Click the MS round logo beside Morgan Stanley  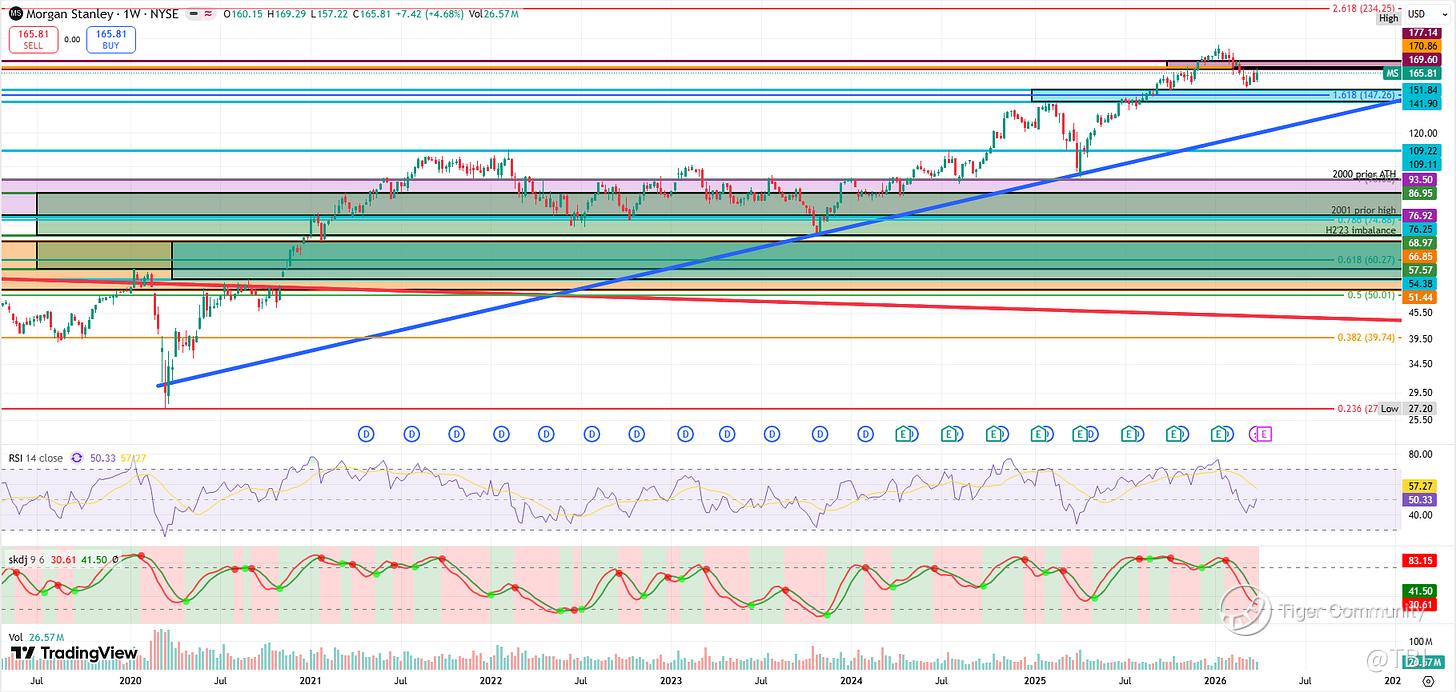pos(15,13)
